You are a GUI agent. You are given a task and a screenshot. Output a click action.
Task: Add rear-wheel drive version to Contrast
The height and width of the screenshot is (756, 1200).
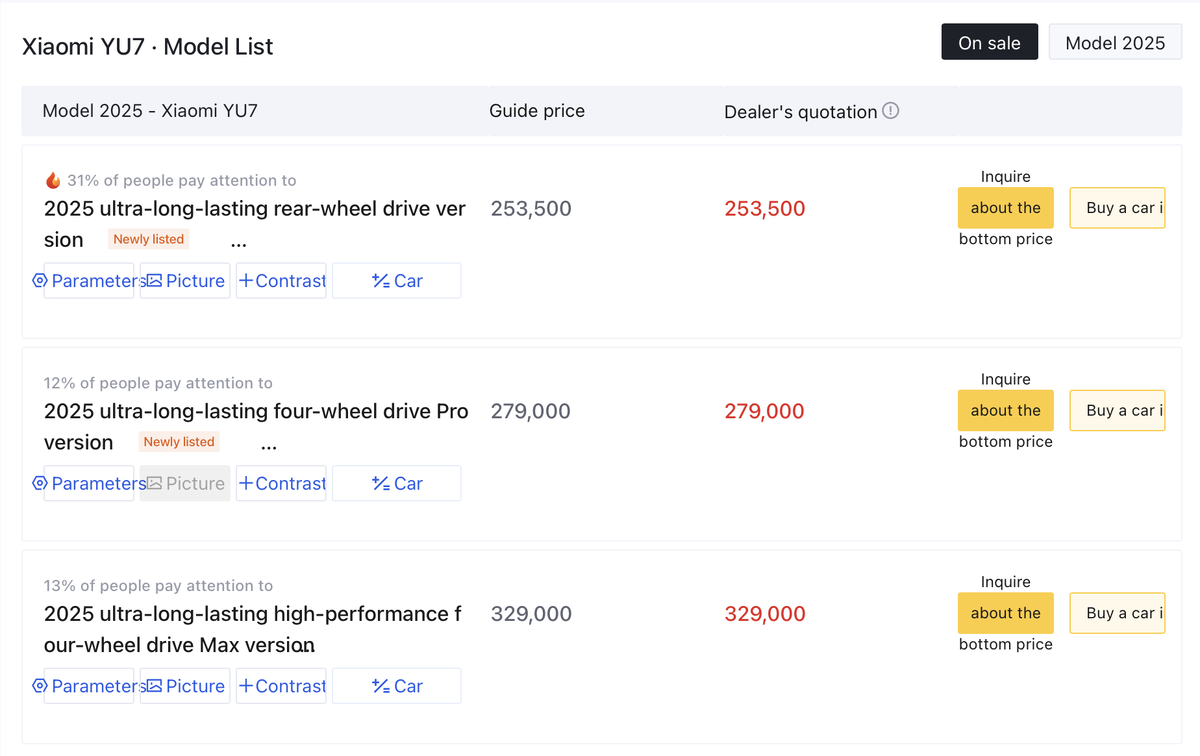[x=281, y=281]
